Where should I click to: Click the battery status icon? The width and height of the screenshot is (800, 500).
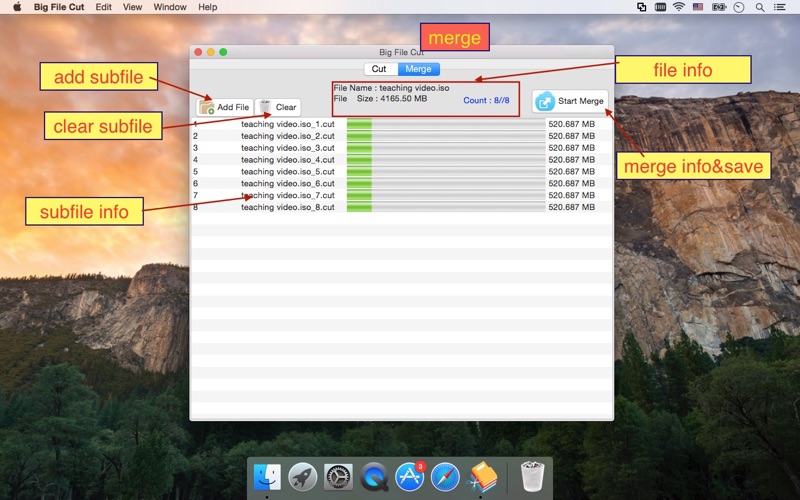[x=719, y=7]
